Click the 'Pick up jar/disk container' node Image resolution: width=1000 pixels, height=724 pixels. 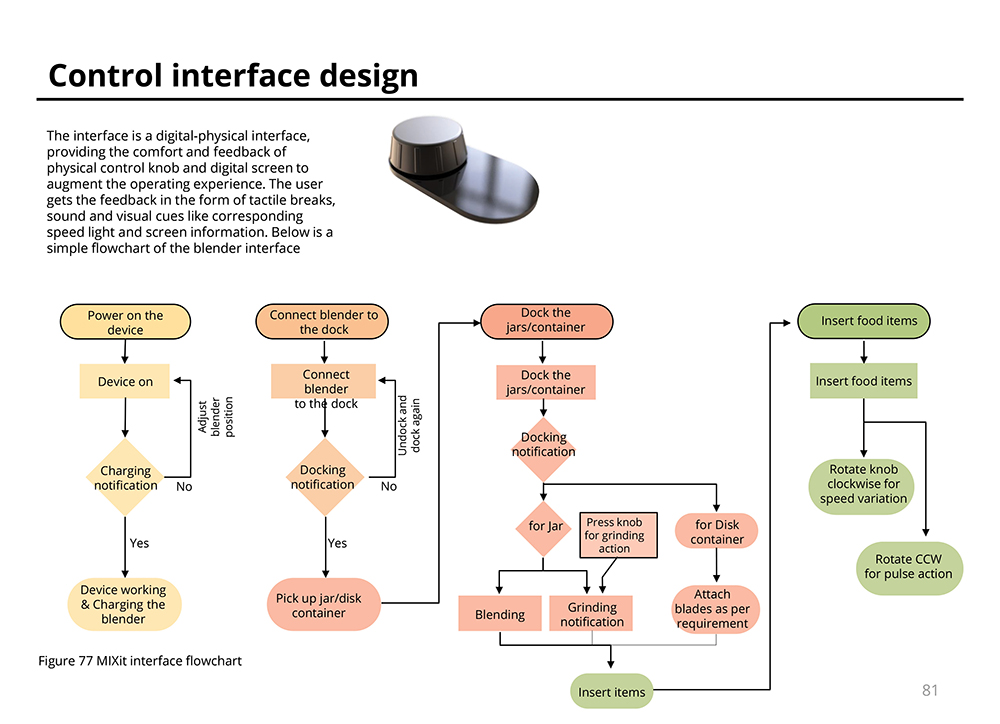coord(323,605)
